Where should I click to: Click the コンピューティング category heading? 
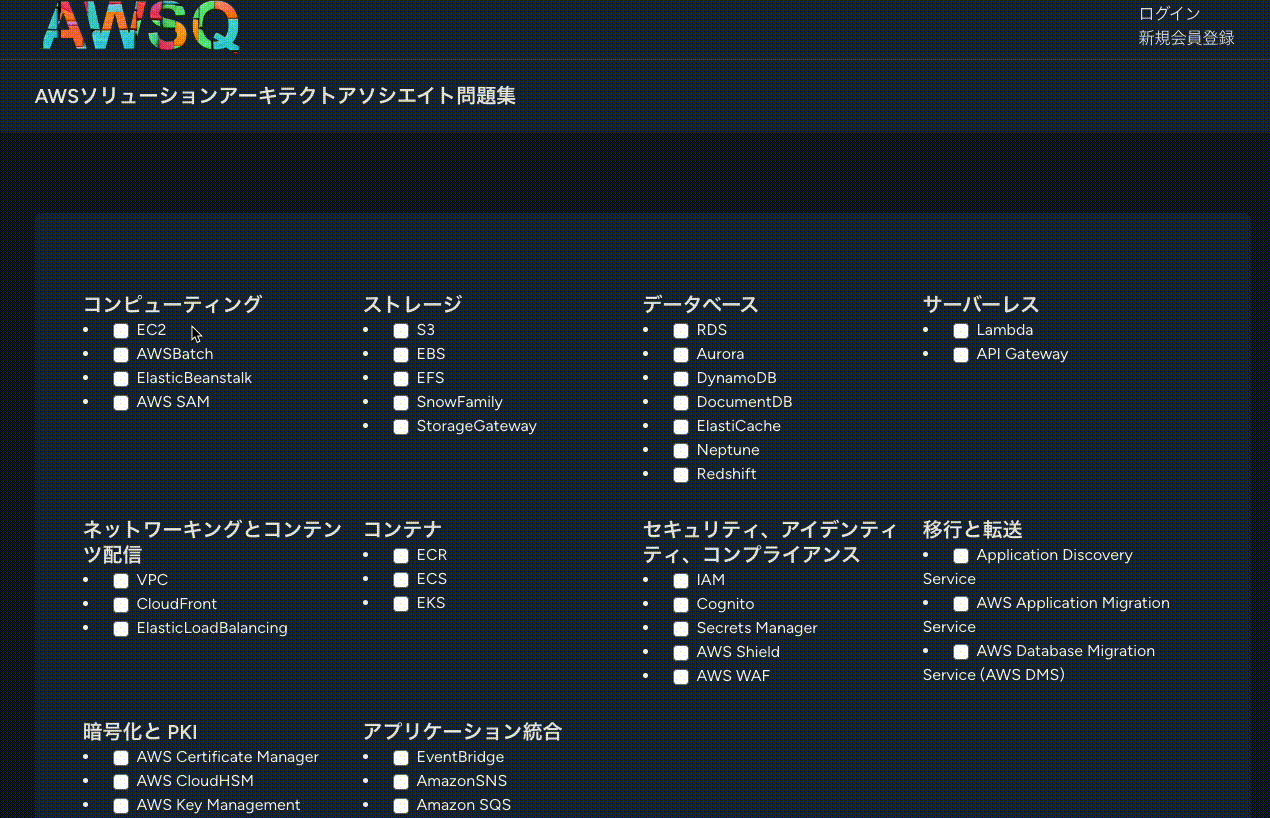pos(172,304)
